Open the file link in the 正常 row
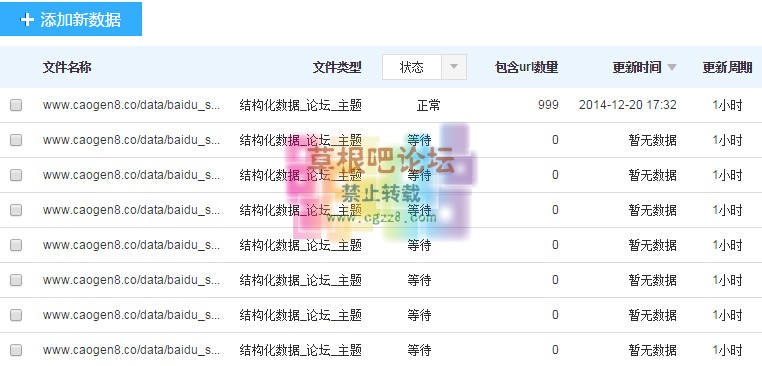The width and height of the screenshot is (762, 366). (x=132, y=105)
